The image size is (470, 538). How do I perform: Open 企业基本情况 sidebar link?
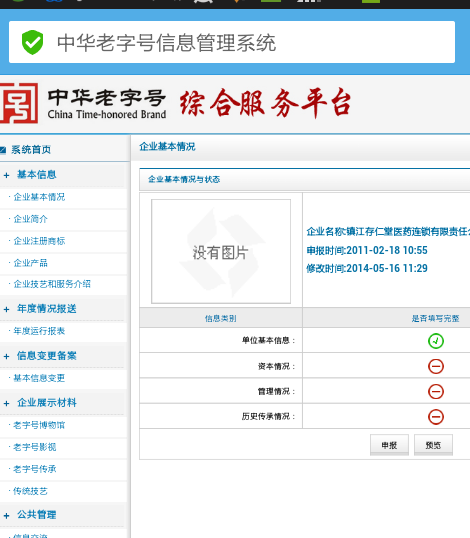coord(39,197)
